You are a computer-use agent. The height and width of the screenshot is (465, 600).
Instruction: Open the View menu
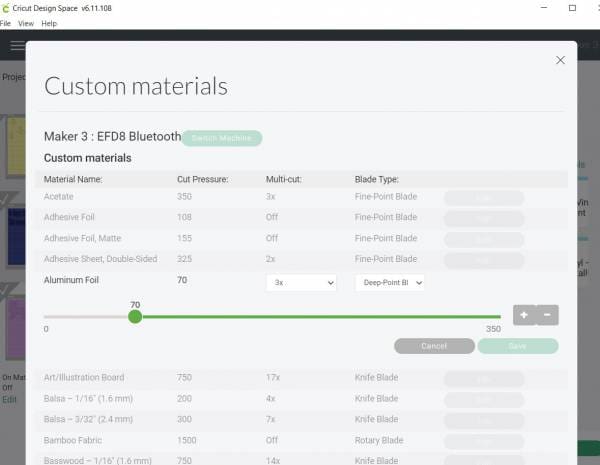pyautogui.click(x=26, y=24)
